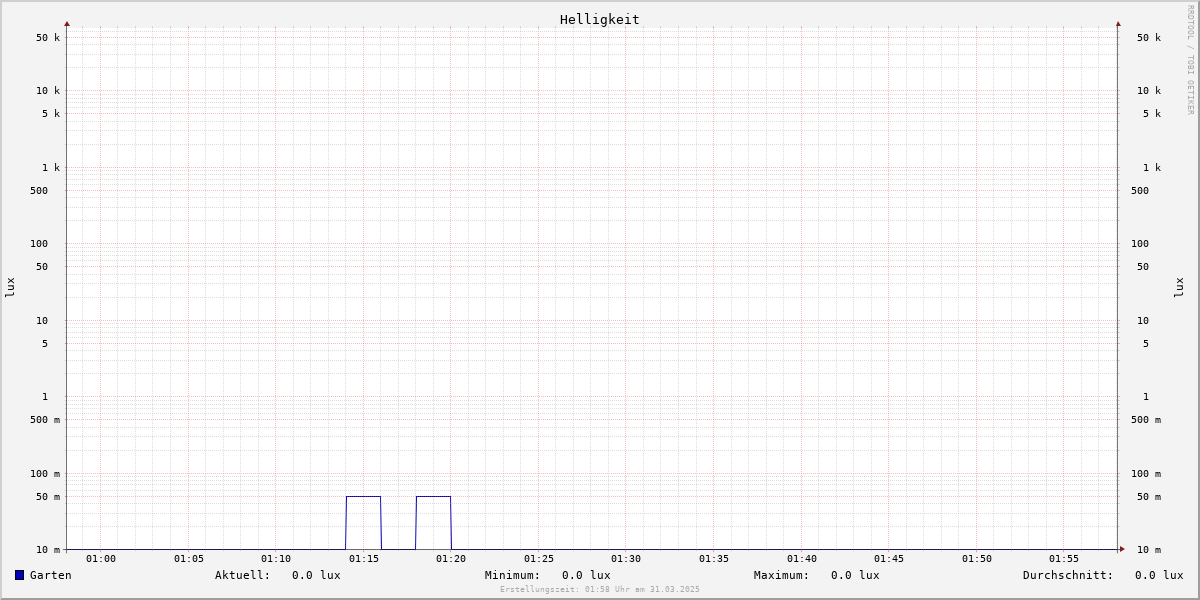Click the rotated lux label on right axis
Image resolution: width=1200 pixels, height=600 pixels.
tap(1179, 287)
